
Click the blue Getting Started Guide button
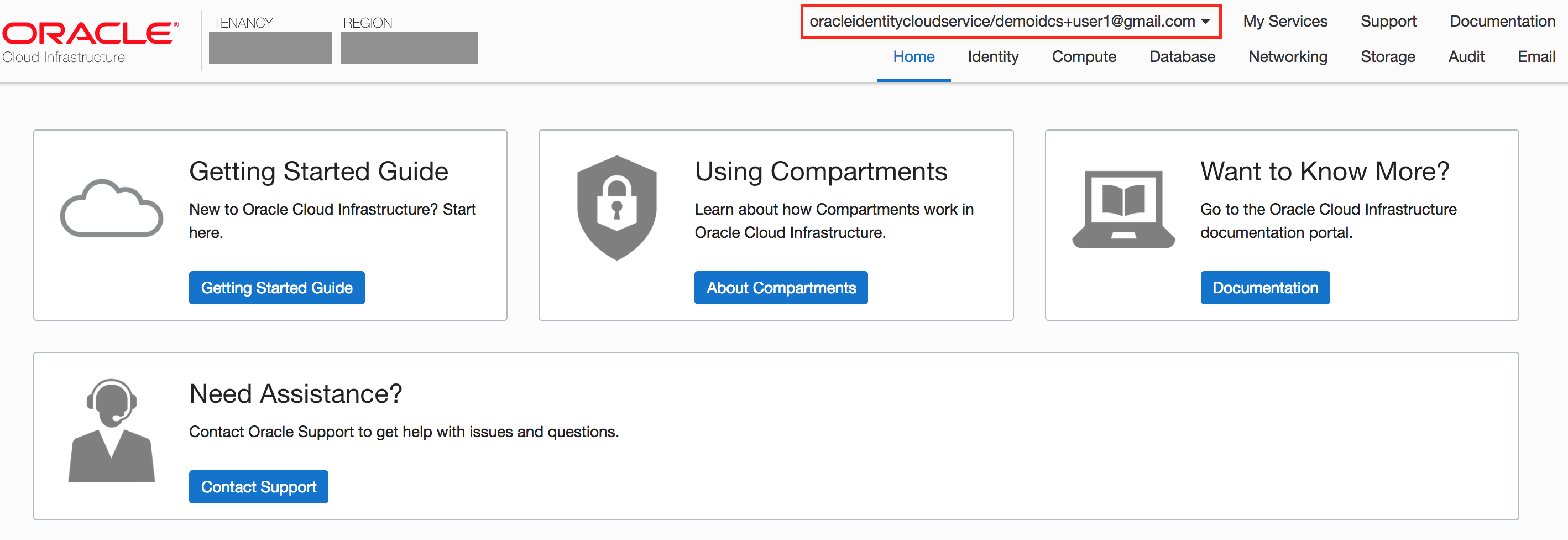coord(276,287)
